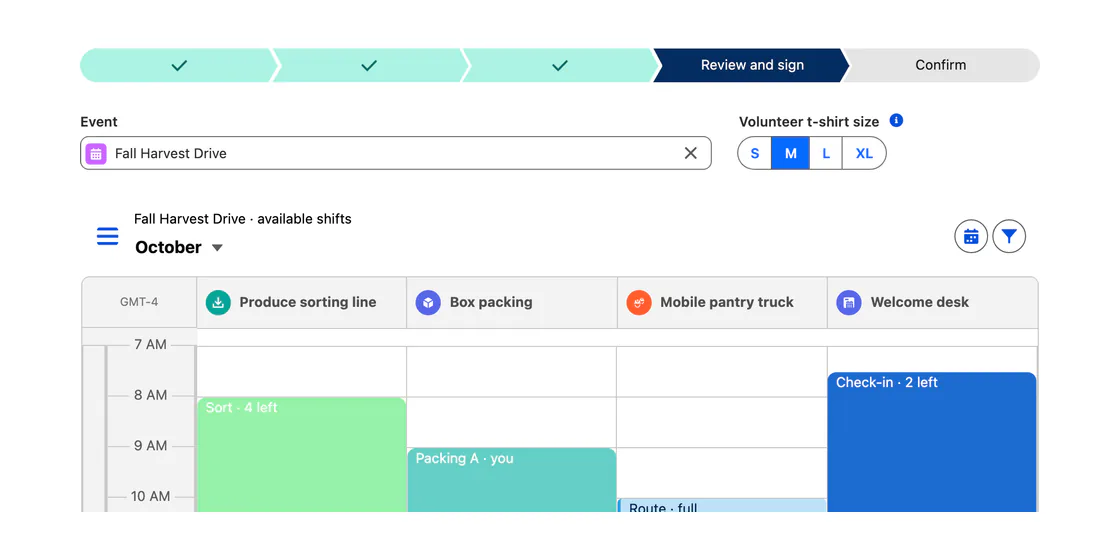Screen dimensions: 1120x560
Task: Open the Packing A · you shift
Action: [x=511, y=480]
